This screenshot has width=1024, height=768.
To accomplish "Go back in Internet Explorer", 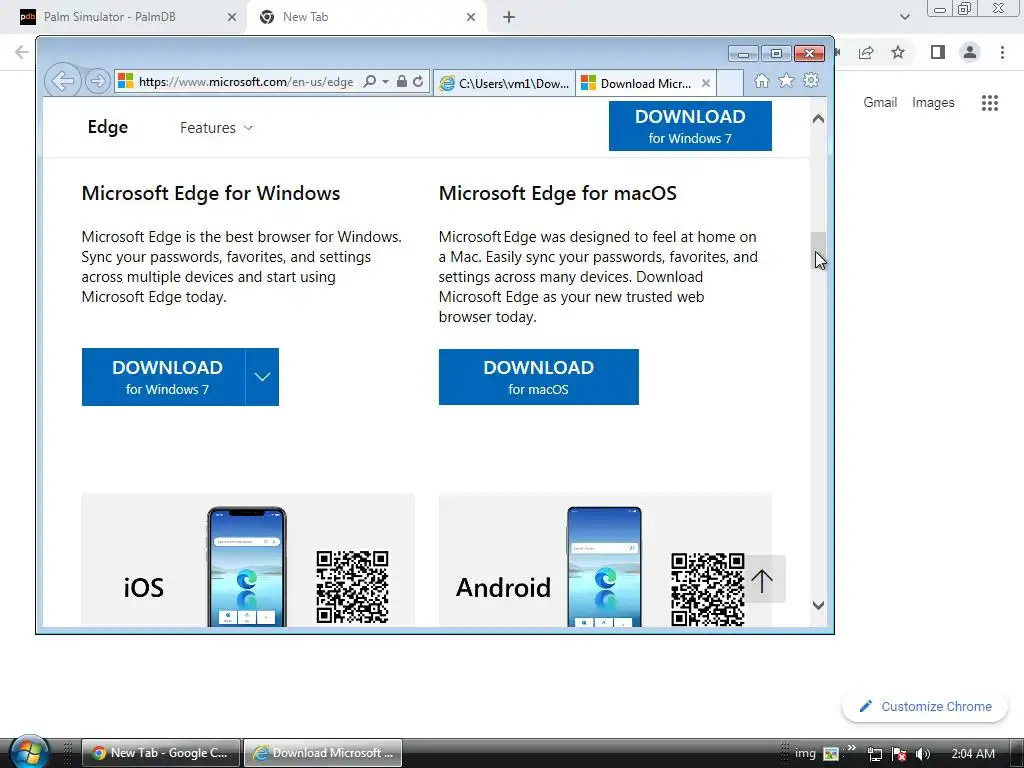I will tap(63, 82).
